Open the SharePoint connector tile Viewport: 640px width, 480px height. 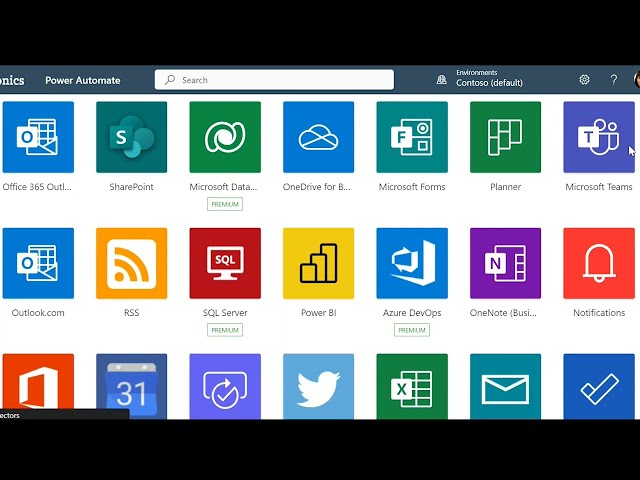(x=131, y=137)
